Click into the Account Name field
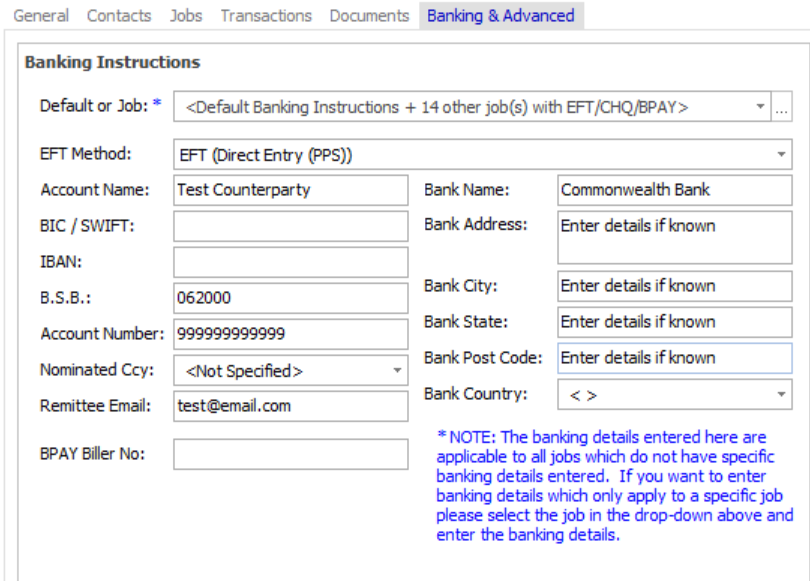 click(x=290, y=189)
